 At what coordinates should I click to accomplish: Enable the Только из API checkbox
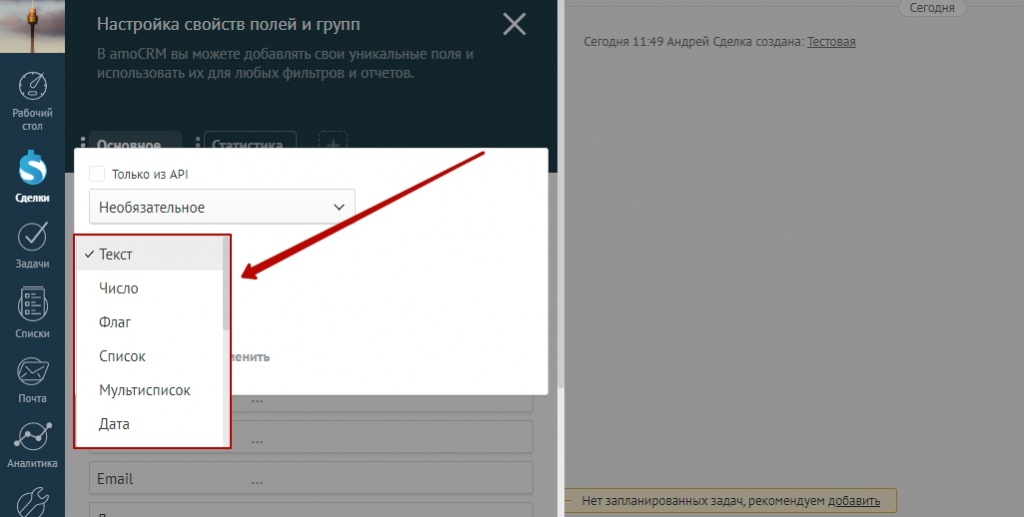(x=97, y=174)
